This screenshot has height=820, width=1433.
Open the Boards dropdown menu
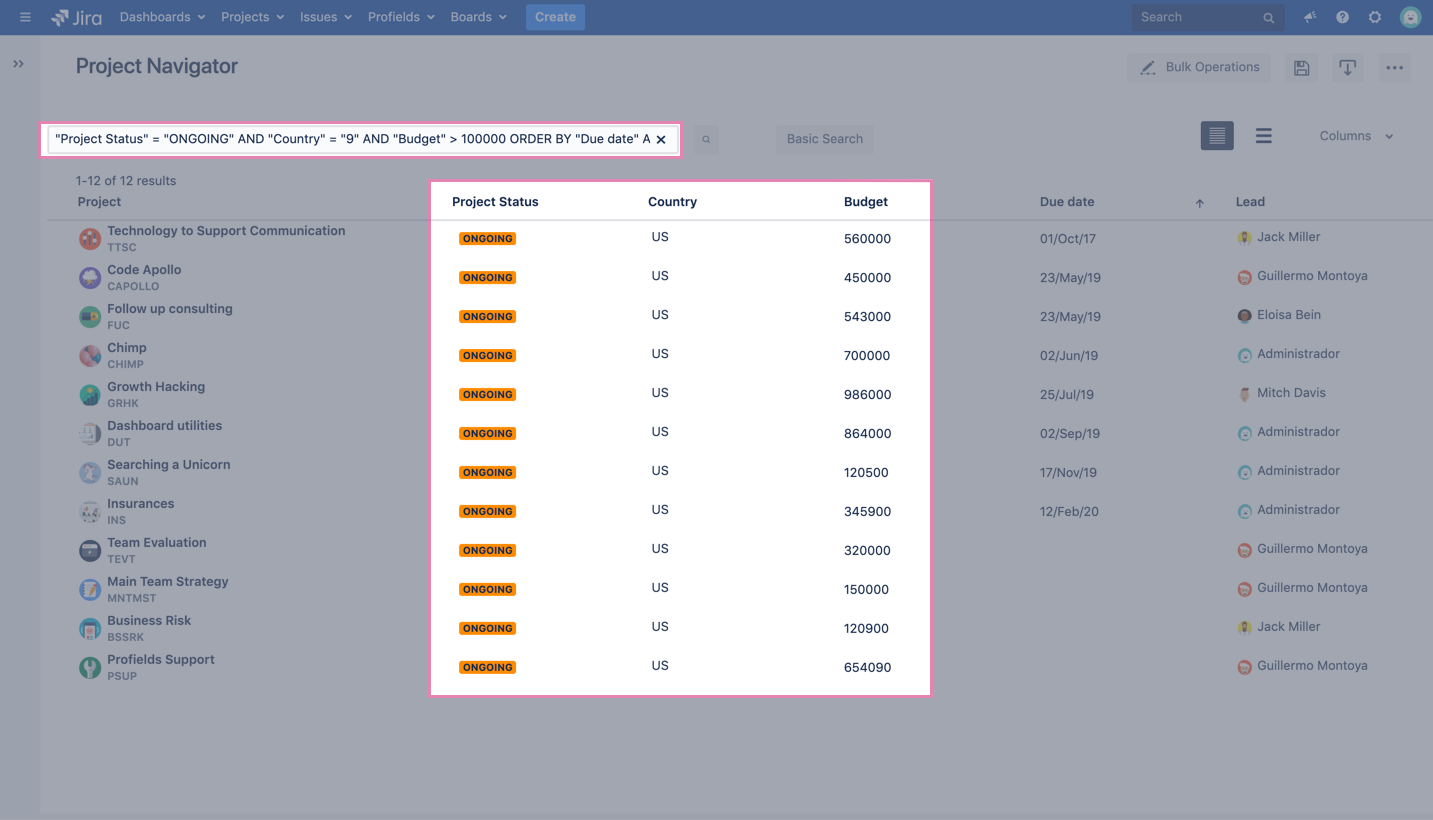pyautogui.click(x=478, y=17)
